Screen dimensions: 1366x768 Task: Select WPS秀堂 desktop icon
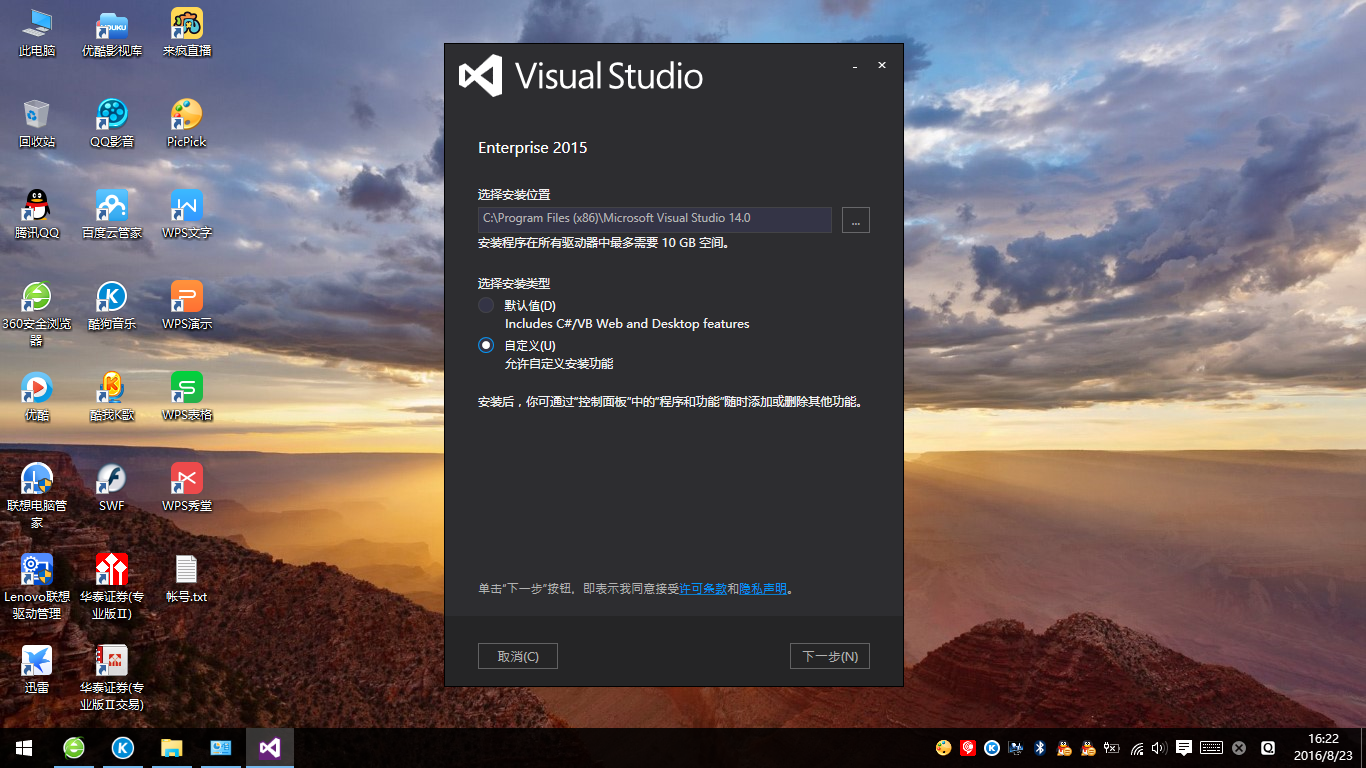187,488
